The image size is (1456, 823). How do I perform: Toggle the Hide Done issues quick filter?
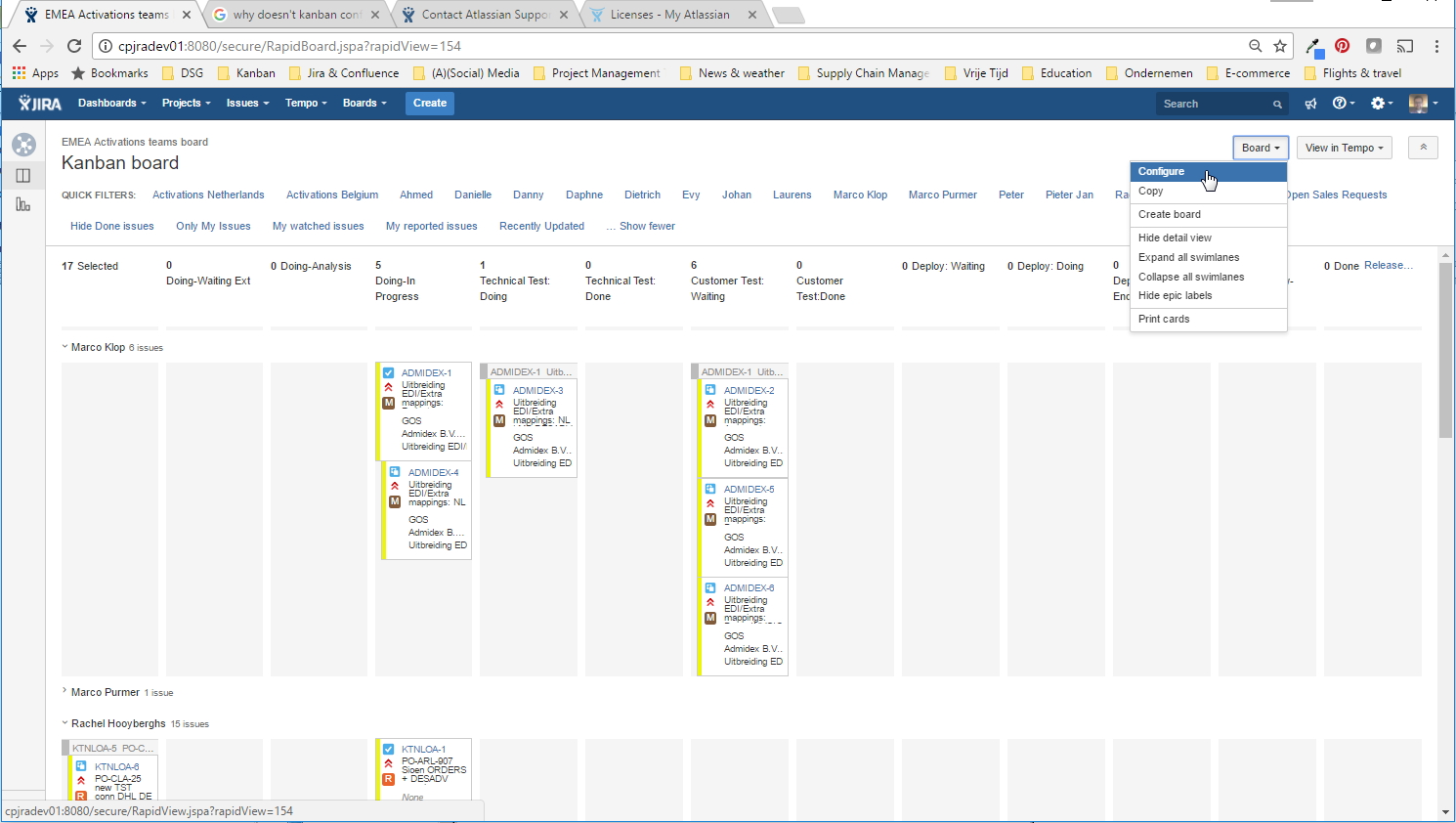pyautogui.click(x=112, y=226)
